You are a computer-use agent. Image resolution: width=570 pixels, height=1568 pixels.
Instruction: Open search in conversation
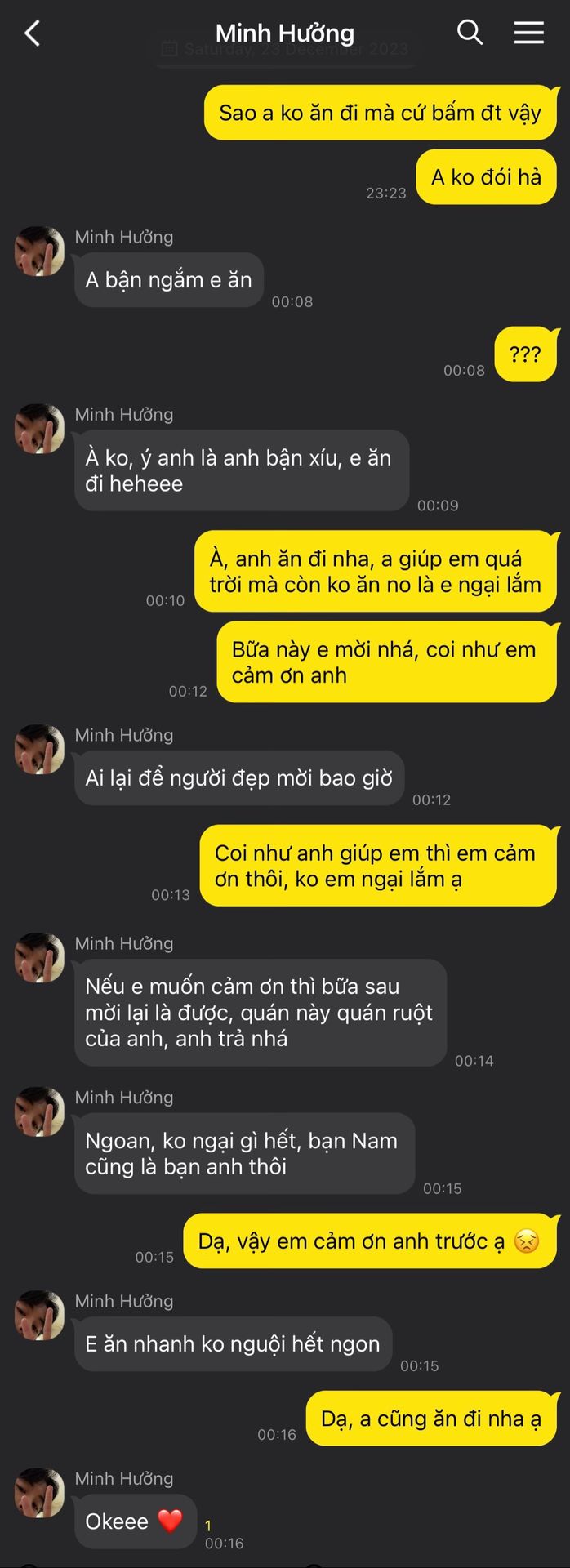470,33
